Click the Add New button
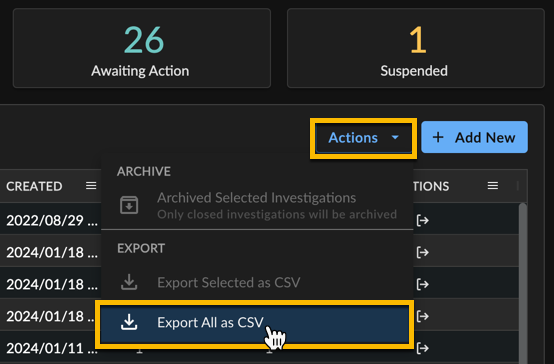Image resolution: width=554 pixels, height=364 pixels. coord(474,137)
